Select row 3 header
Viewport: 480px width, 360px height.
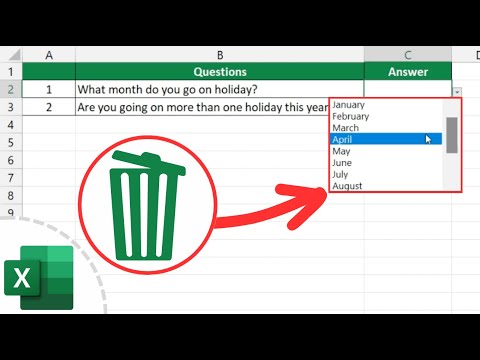pyautogui.click(x=11, y=107)
